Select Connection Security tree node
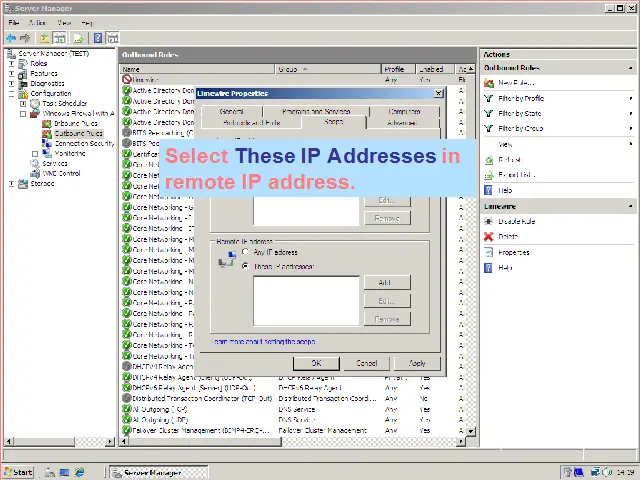This screenshot has width=640, height=480. [x=84, y=144]
